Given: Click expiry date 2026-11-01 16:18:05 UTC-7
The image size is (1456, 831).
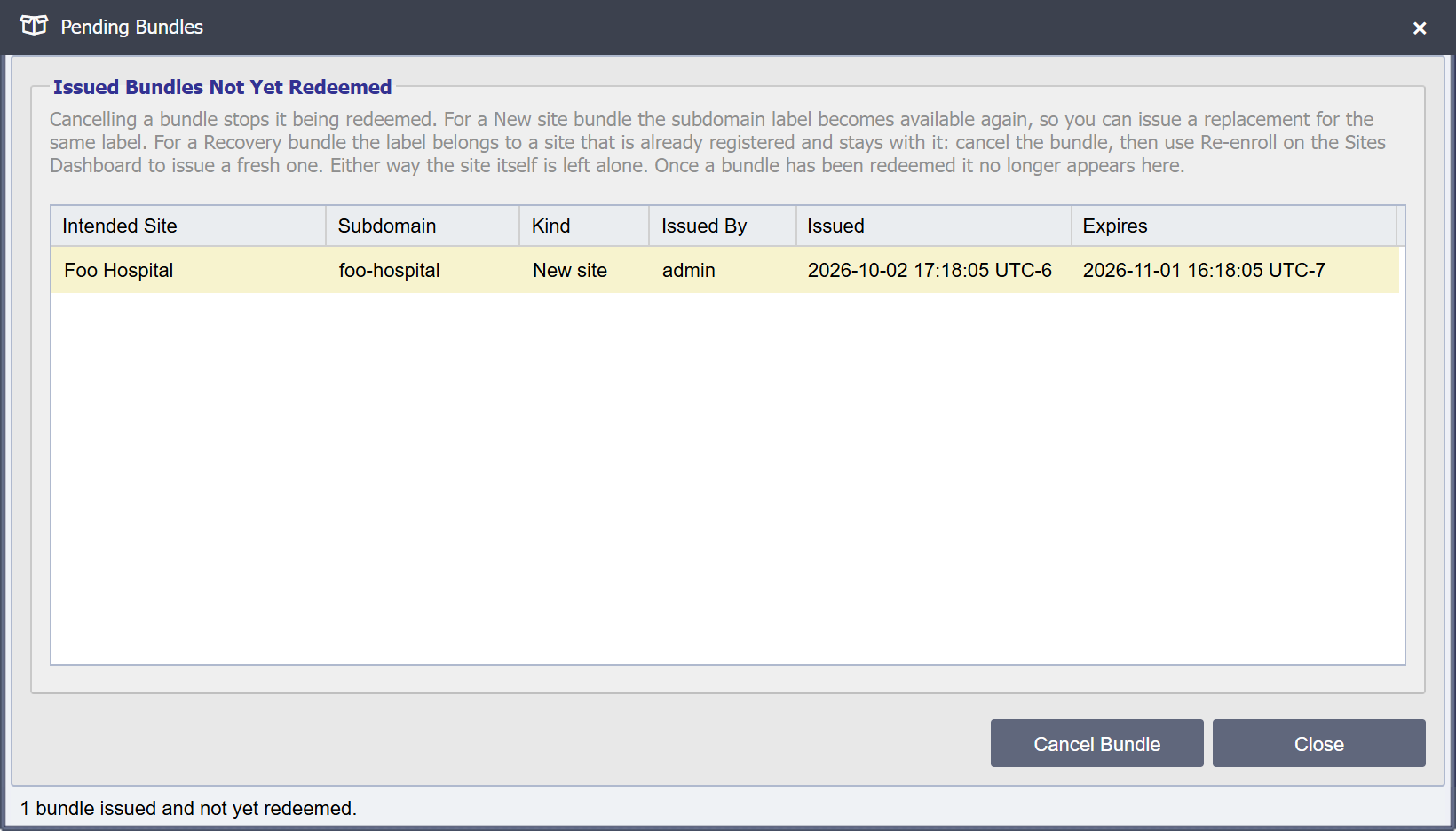Looking at the screenshot, I should tap(1204, 270).
